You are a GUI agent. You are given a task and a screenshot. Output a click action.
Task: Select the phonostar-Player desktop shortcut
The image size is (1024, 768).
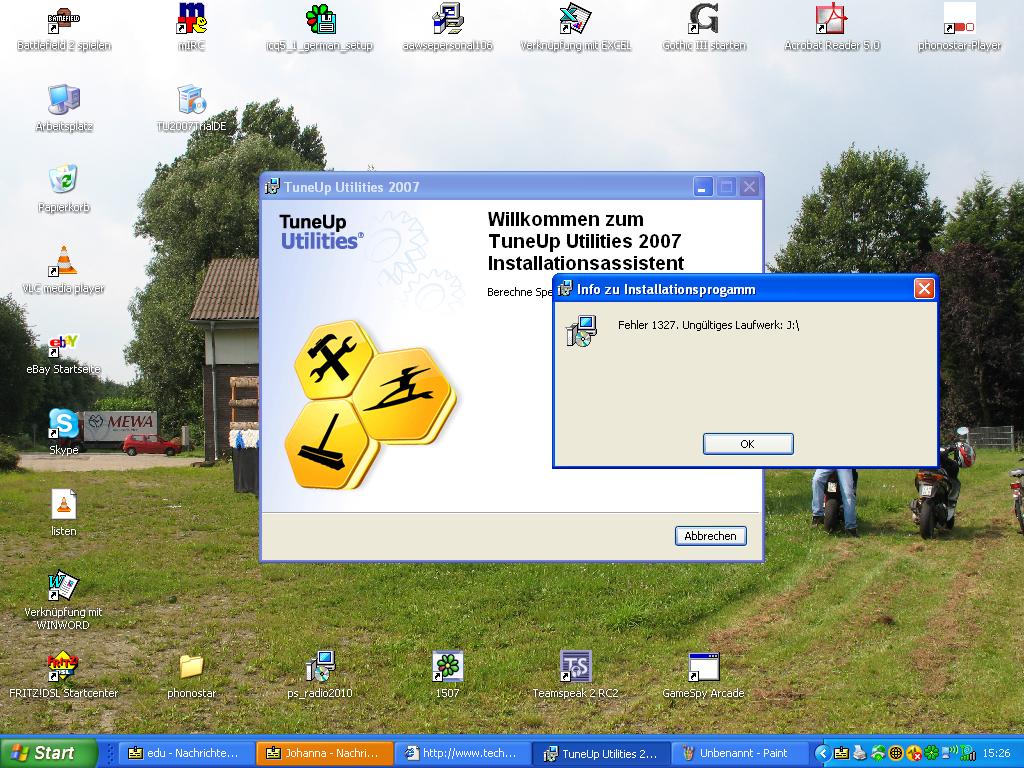click(x=959, y=28)
